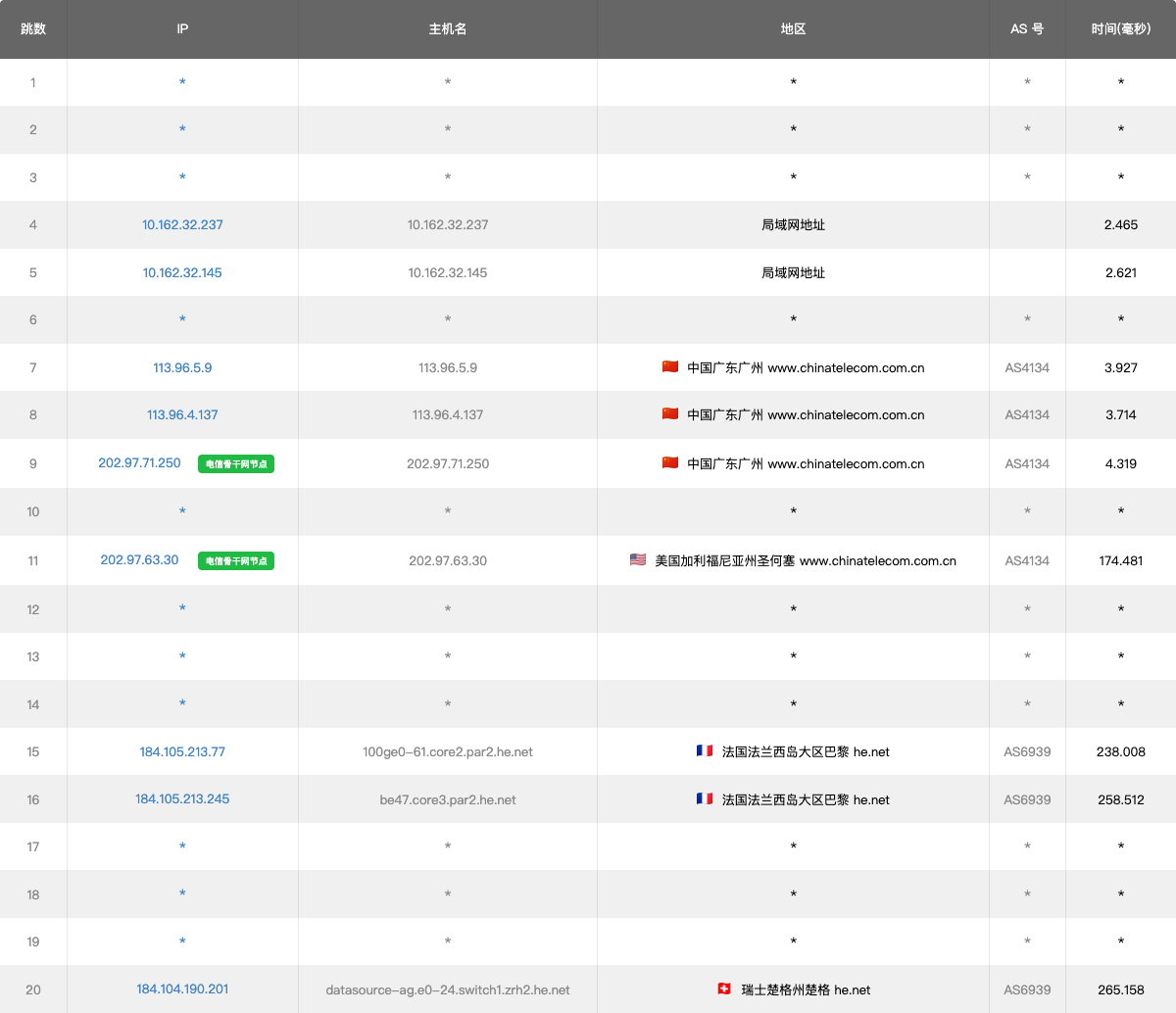Click the France flag icon in hop 16

click(705, 799)
